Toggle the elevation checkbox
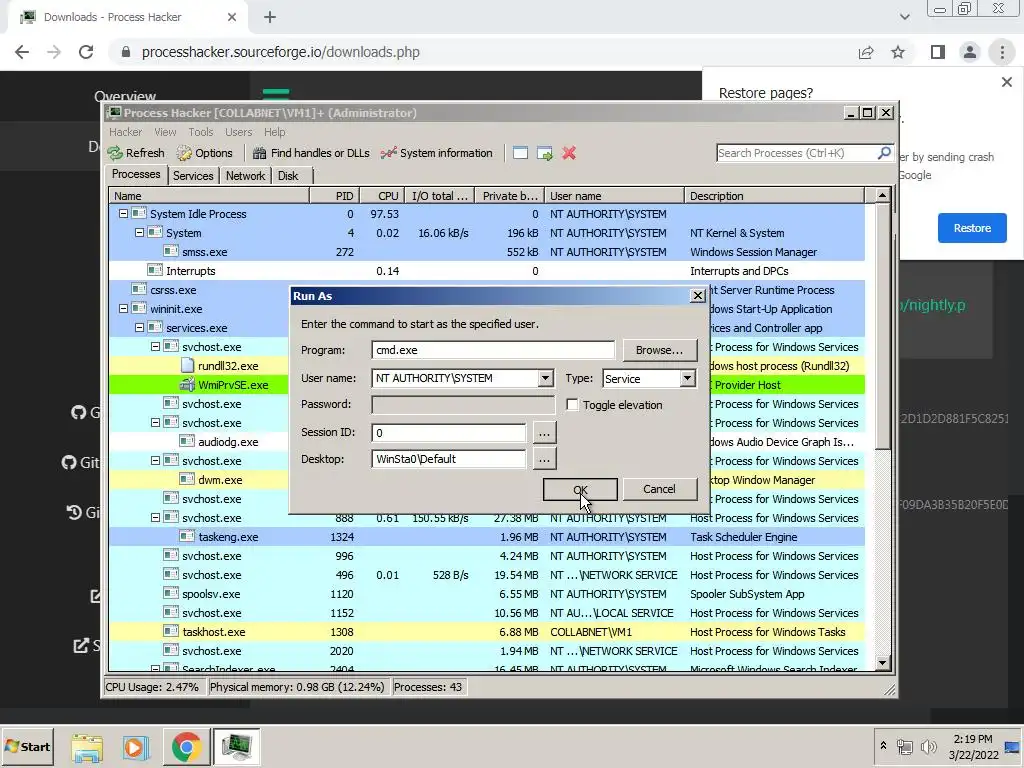Screen dimensions: 1024x768 (572, 405)
